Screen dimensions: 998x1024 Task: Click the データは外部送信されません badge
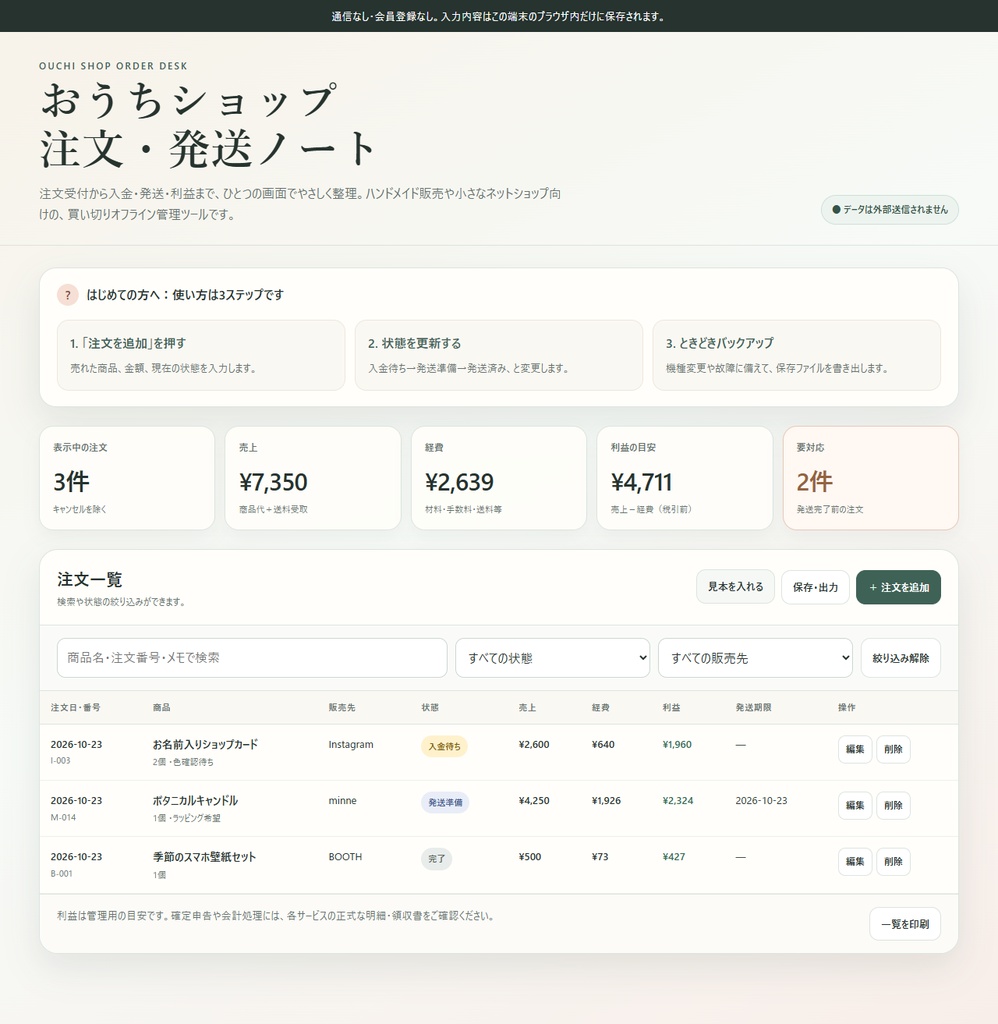(x=890, y=210)
